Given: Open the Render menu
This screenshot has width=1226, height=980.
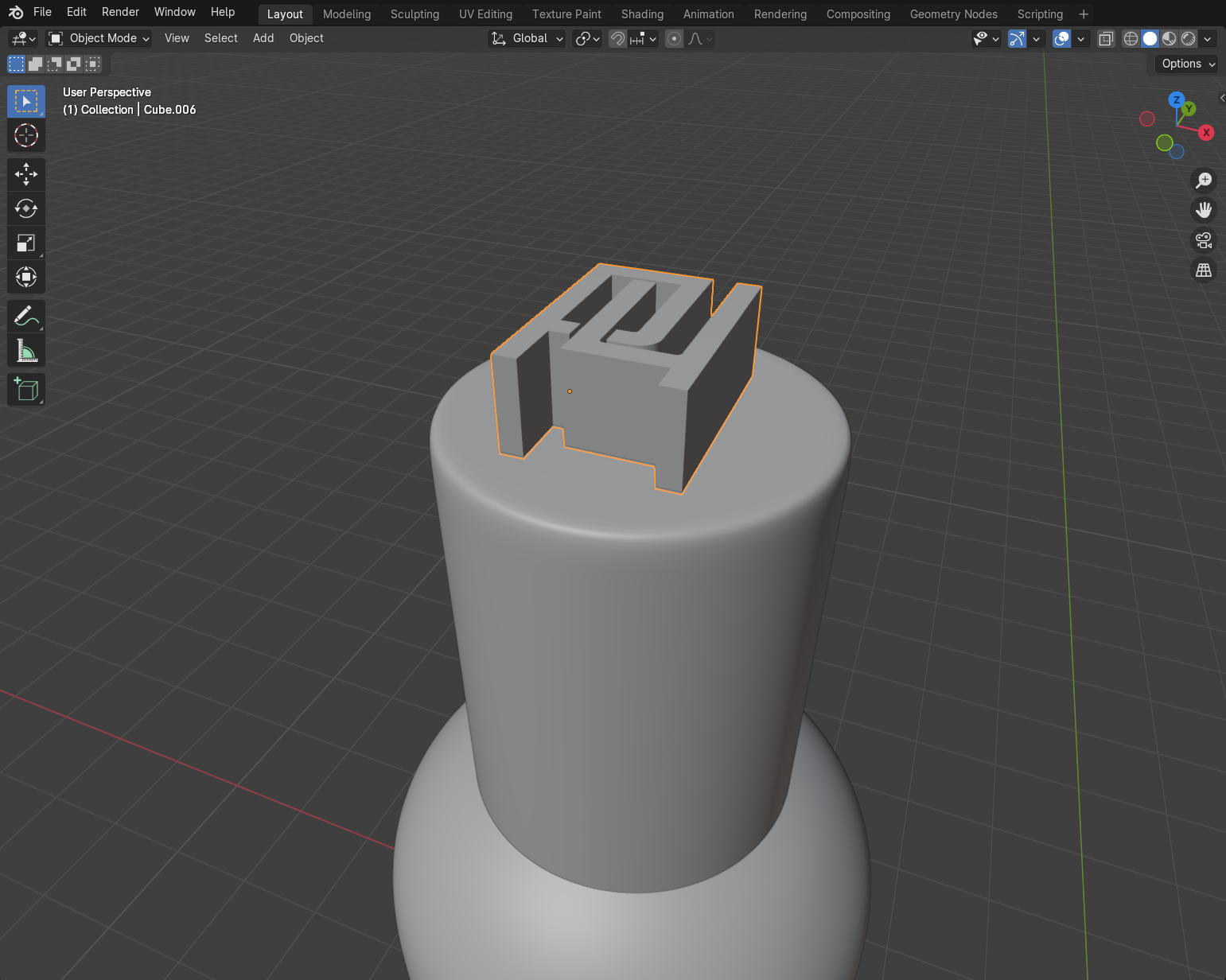Looking at the screenshot, I should [120, 12].
